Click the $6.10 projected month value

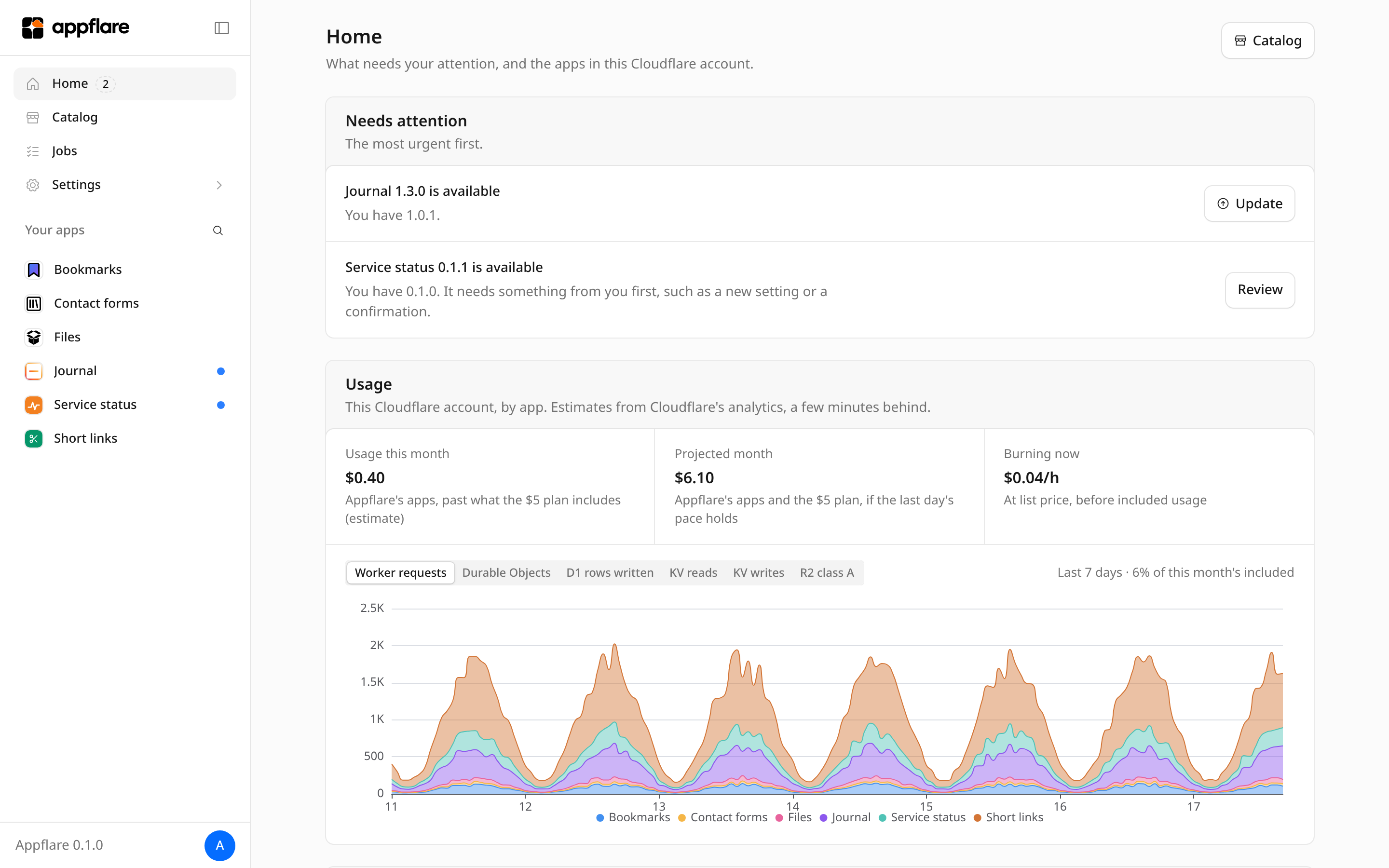(694, 477)
